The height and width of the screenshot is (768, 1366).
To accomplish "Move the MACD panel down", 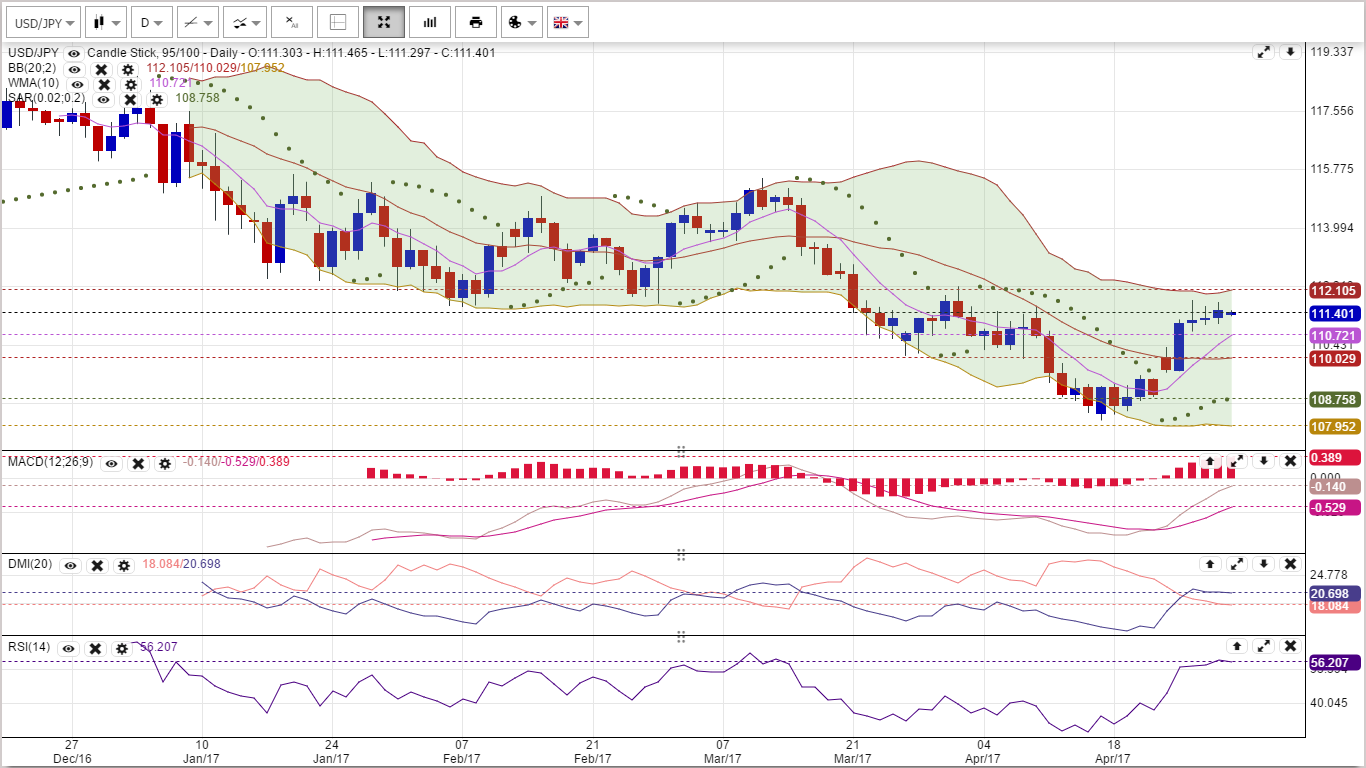I will [1264, 461].
